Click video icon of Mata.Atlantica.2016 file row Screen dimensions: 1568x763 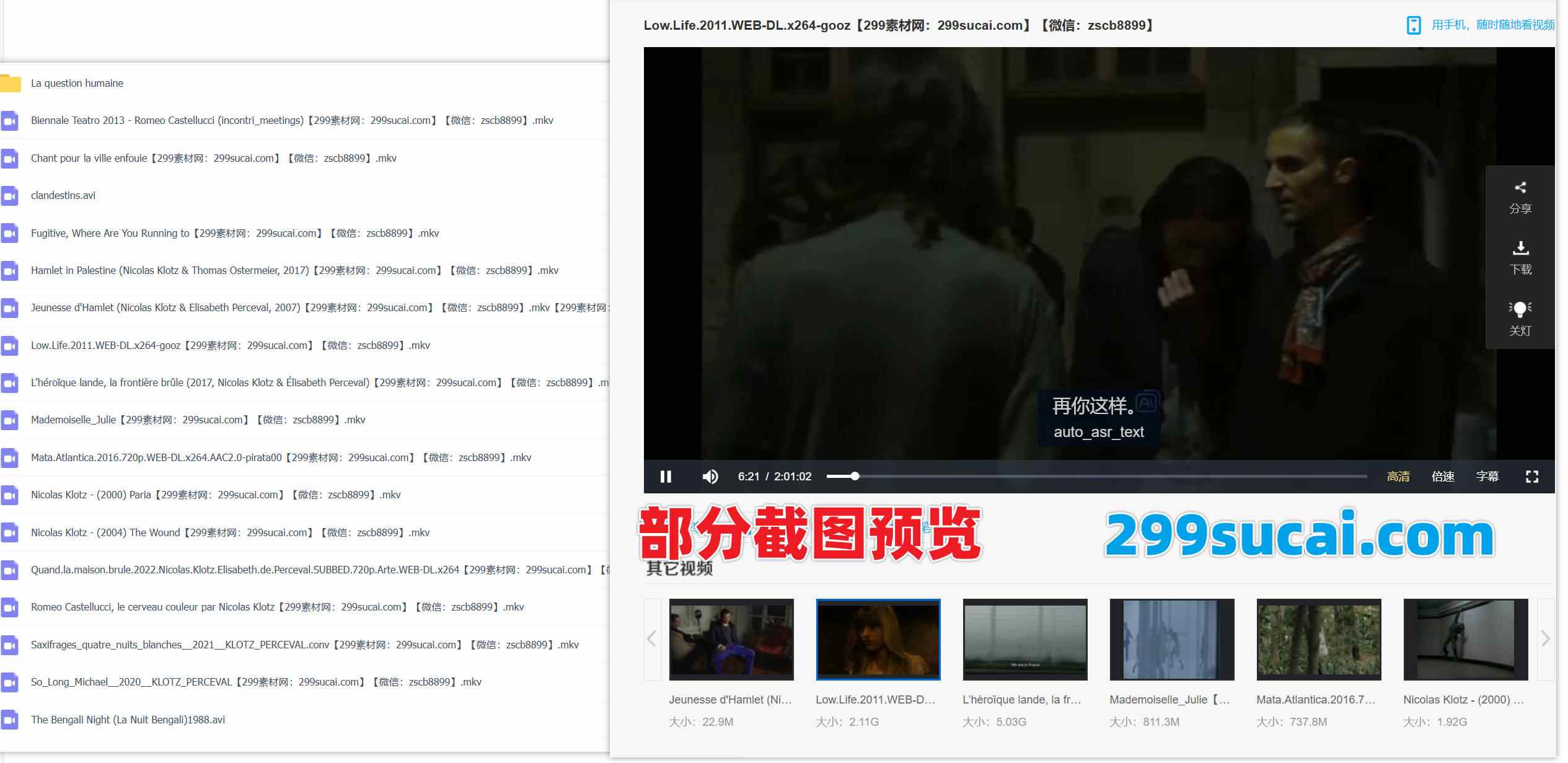(x=9, y=458)
